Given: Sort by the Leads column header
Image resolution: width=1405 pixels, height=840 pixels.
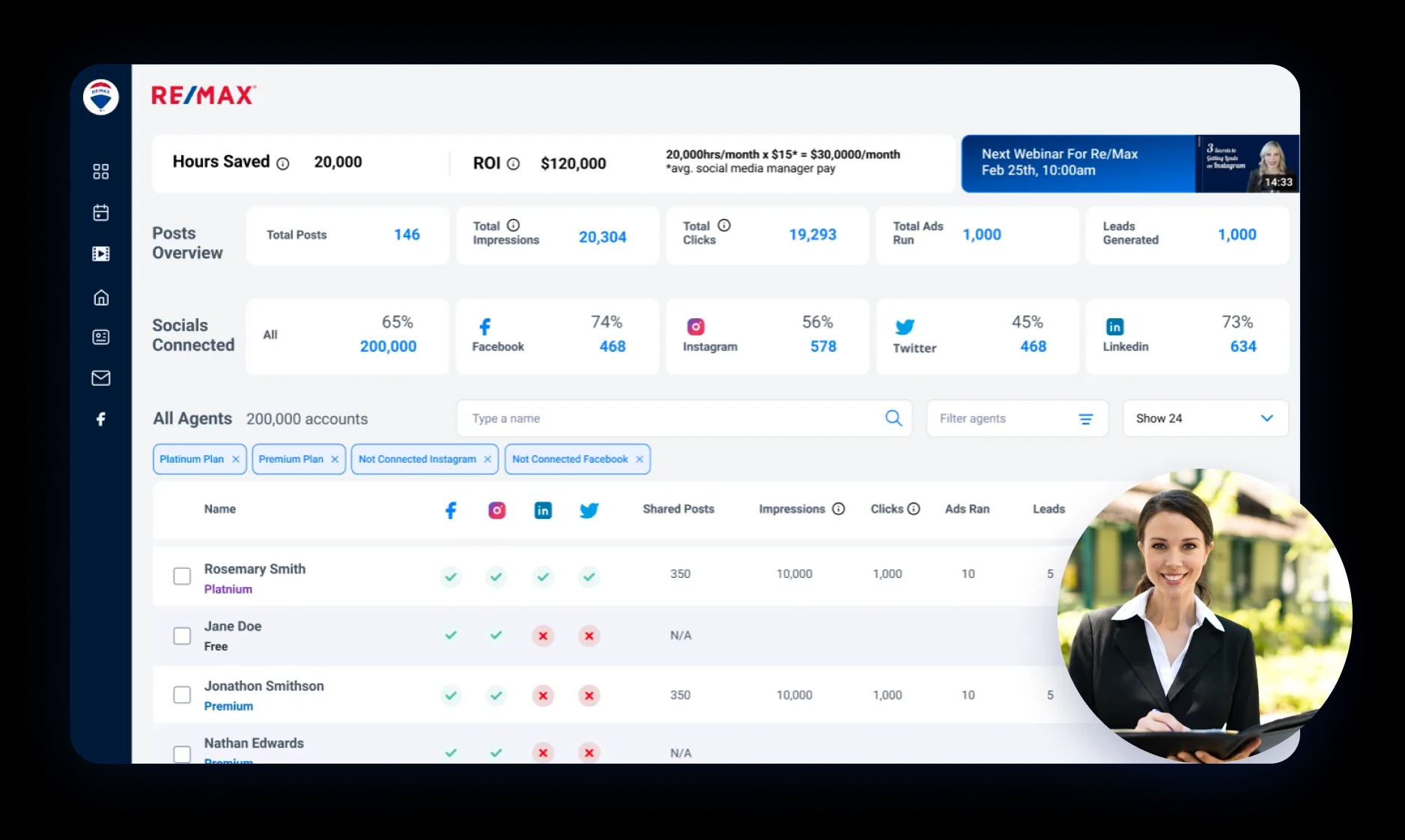Looking at the screenshot, I should (x=1049, y=509).
